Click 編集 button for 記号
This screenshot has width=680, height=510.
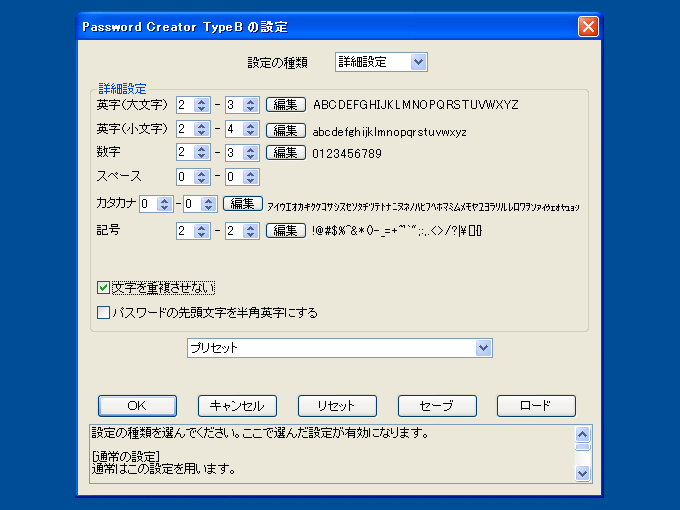(286, 230)
